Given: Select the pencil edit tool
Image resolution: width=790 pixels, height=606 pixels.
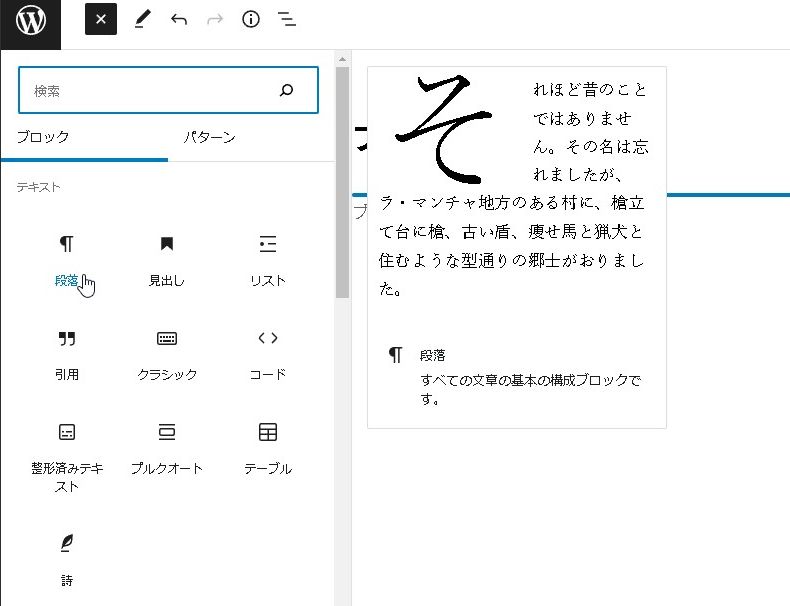Looking at the screenshot, I should click(141, 20).
